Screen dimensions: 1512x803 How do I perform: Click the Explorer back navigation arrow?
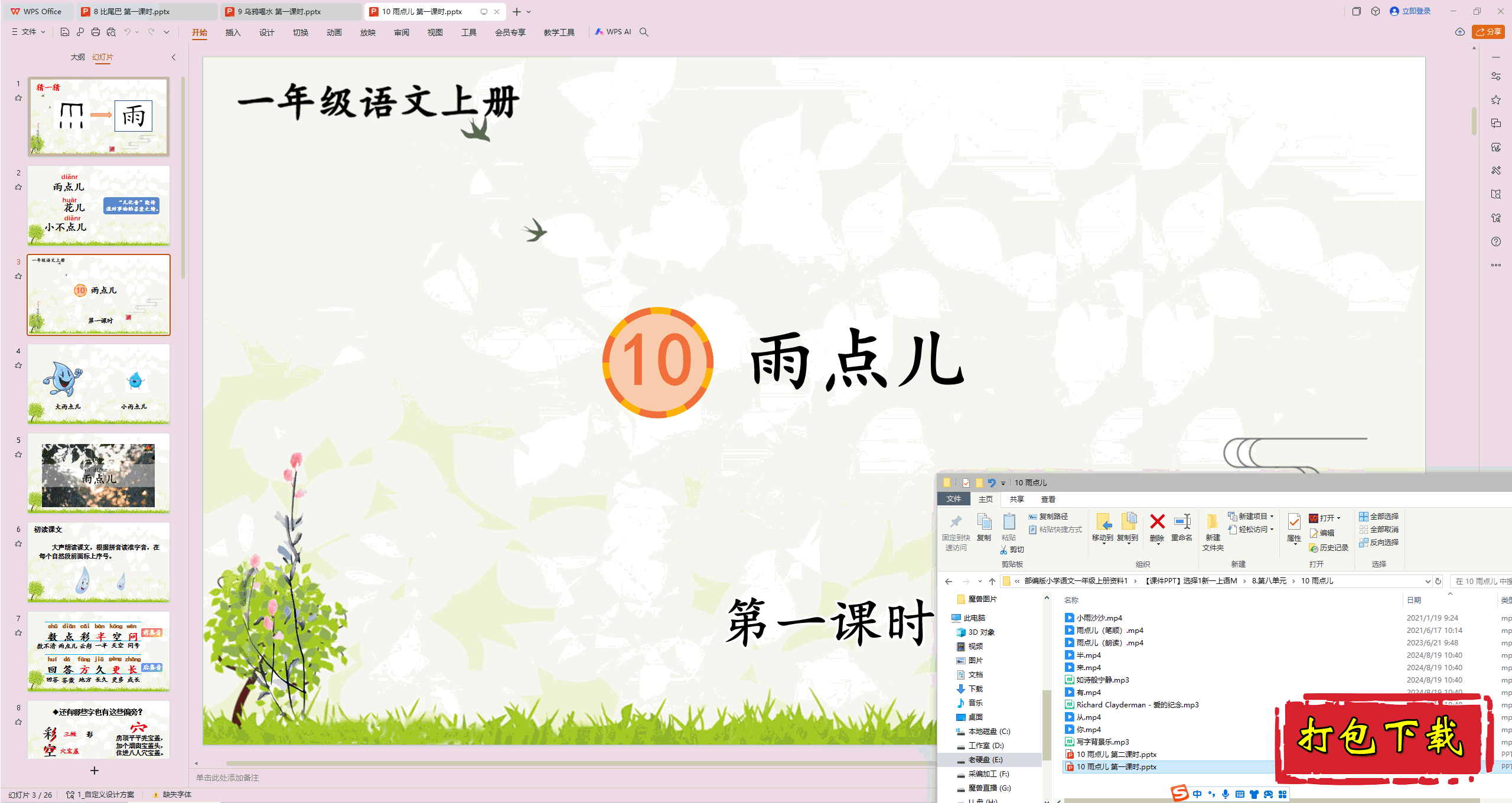[949, 581]
